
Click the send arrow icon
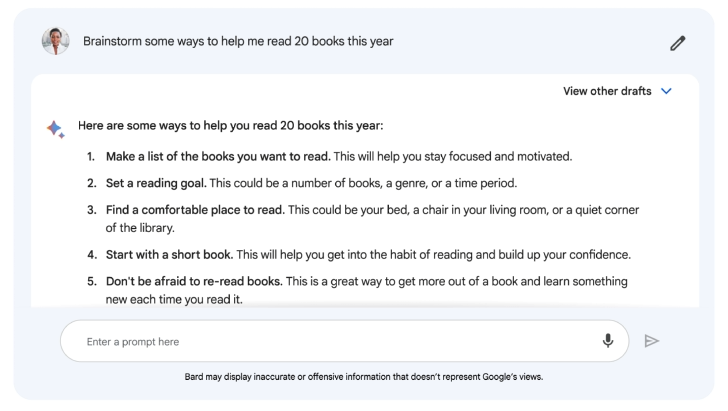(x=652, y=341)
